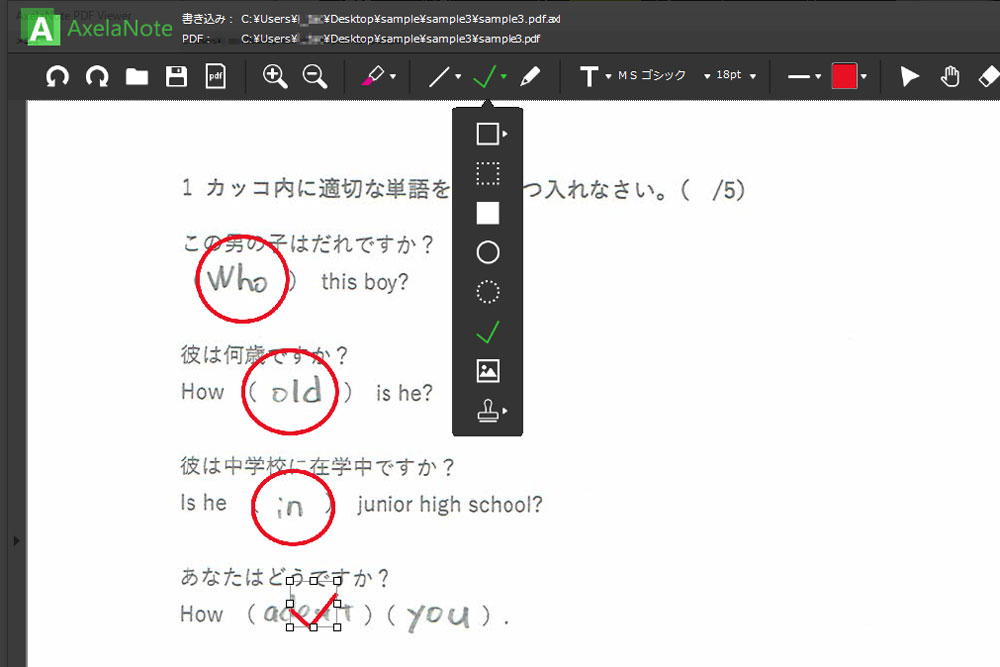1000x667 pixels.
Task: Click the AxelaNote logo
Action: tap(97, 29)
